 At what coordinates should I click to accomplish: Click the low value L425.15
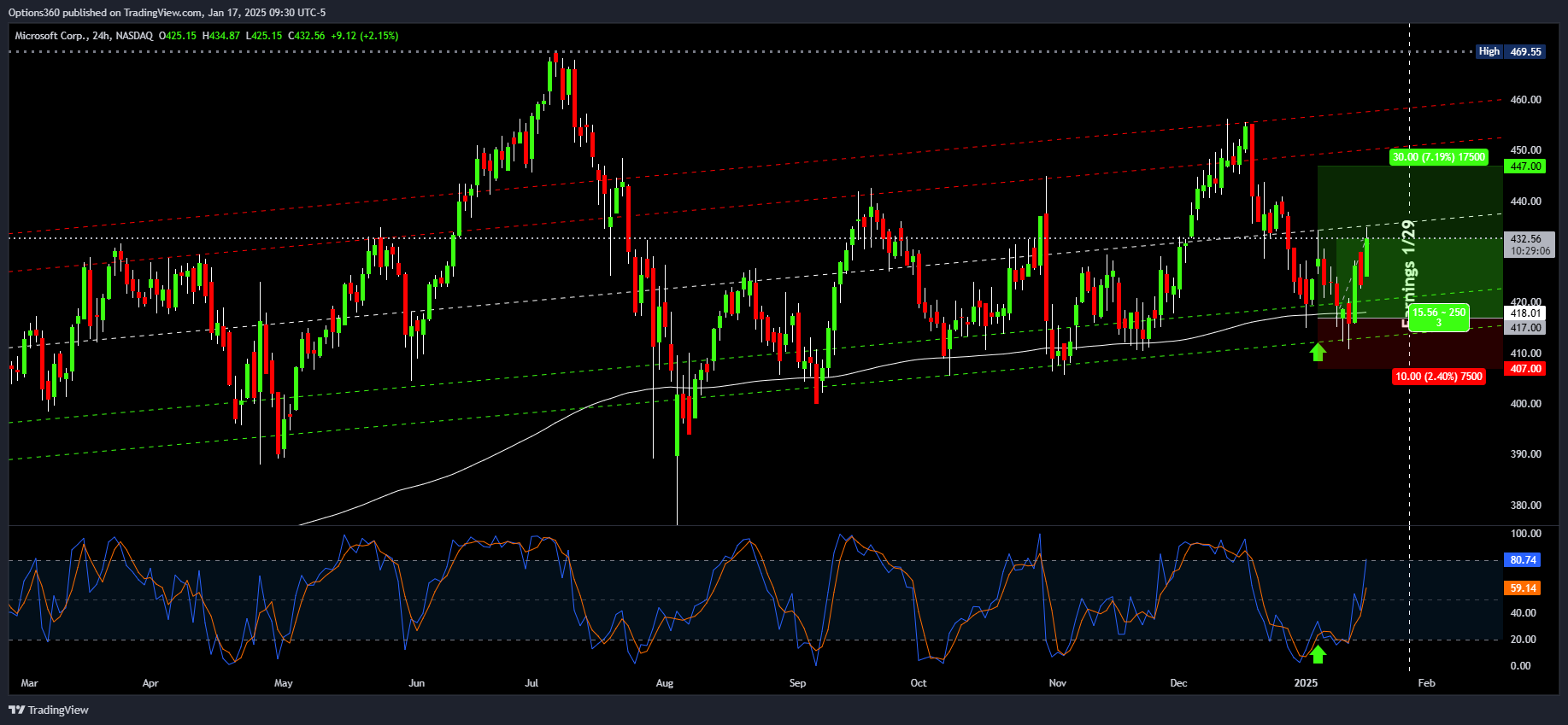264,36
